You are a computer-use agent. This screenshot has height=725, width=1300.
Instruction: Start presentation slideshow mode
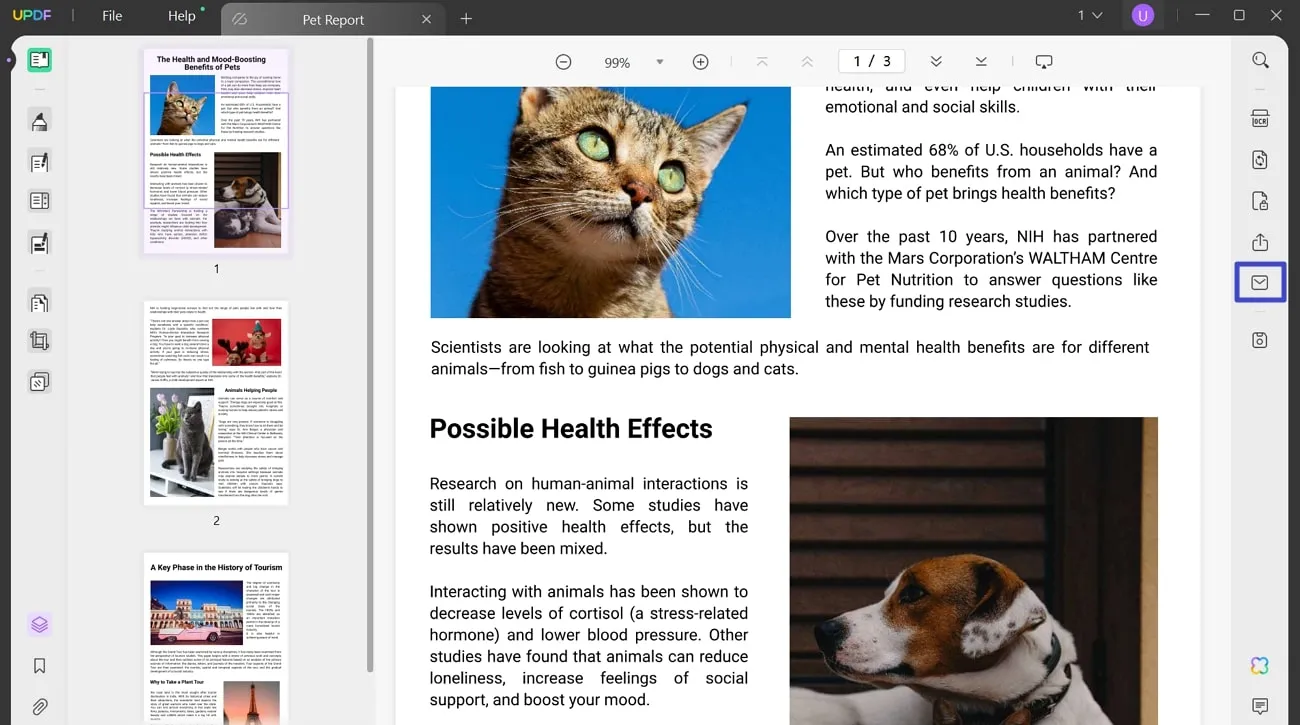pos(1044,62)
